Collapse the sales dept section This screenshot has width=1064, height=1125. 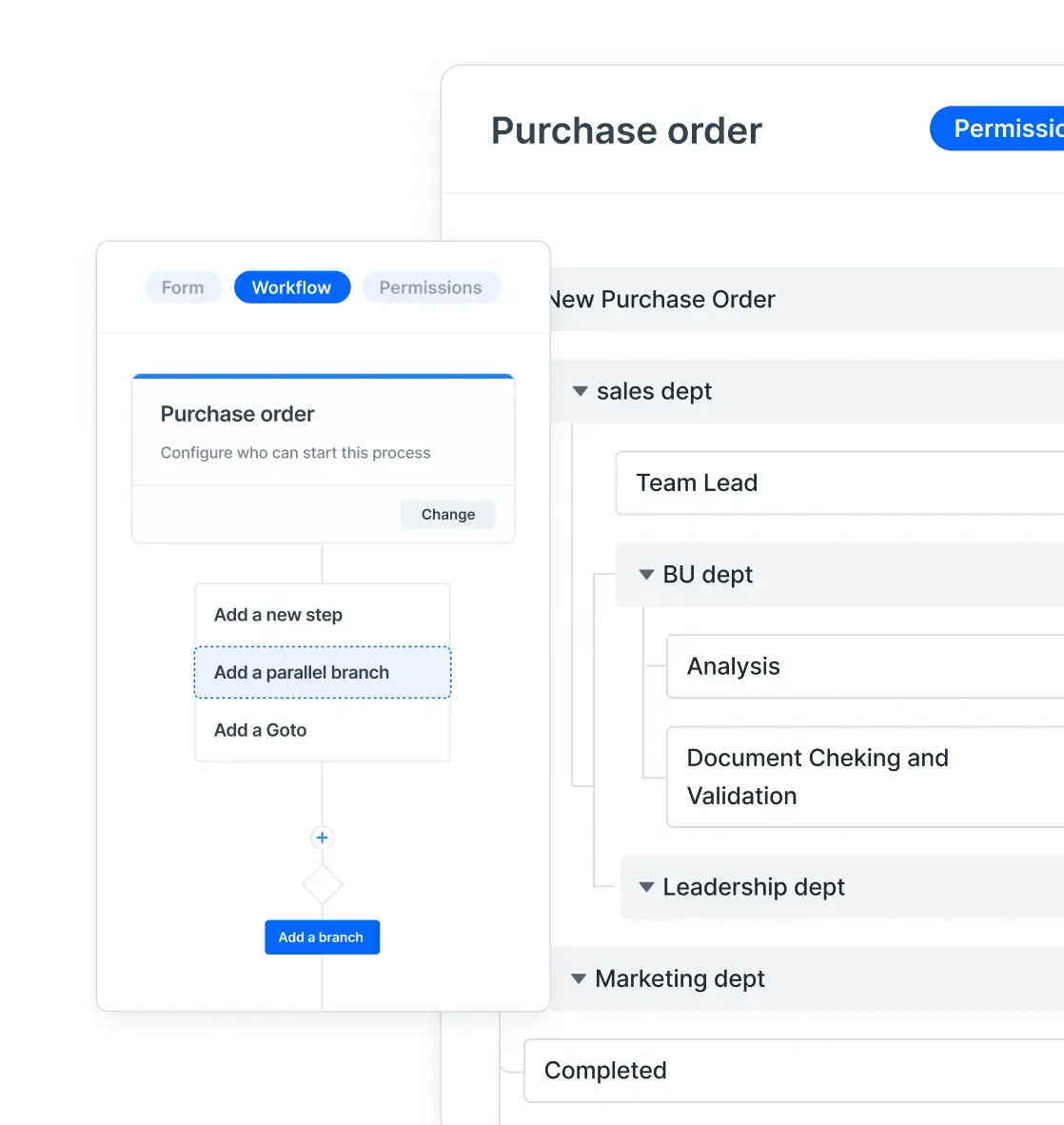click(581, 391)
